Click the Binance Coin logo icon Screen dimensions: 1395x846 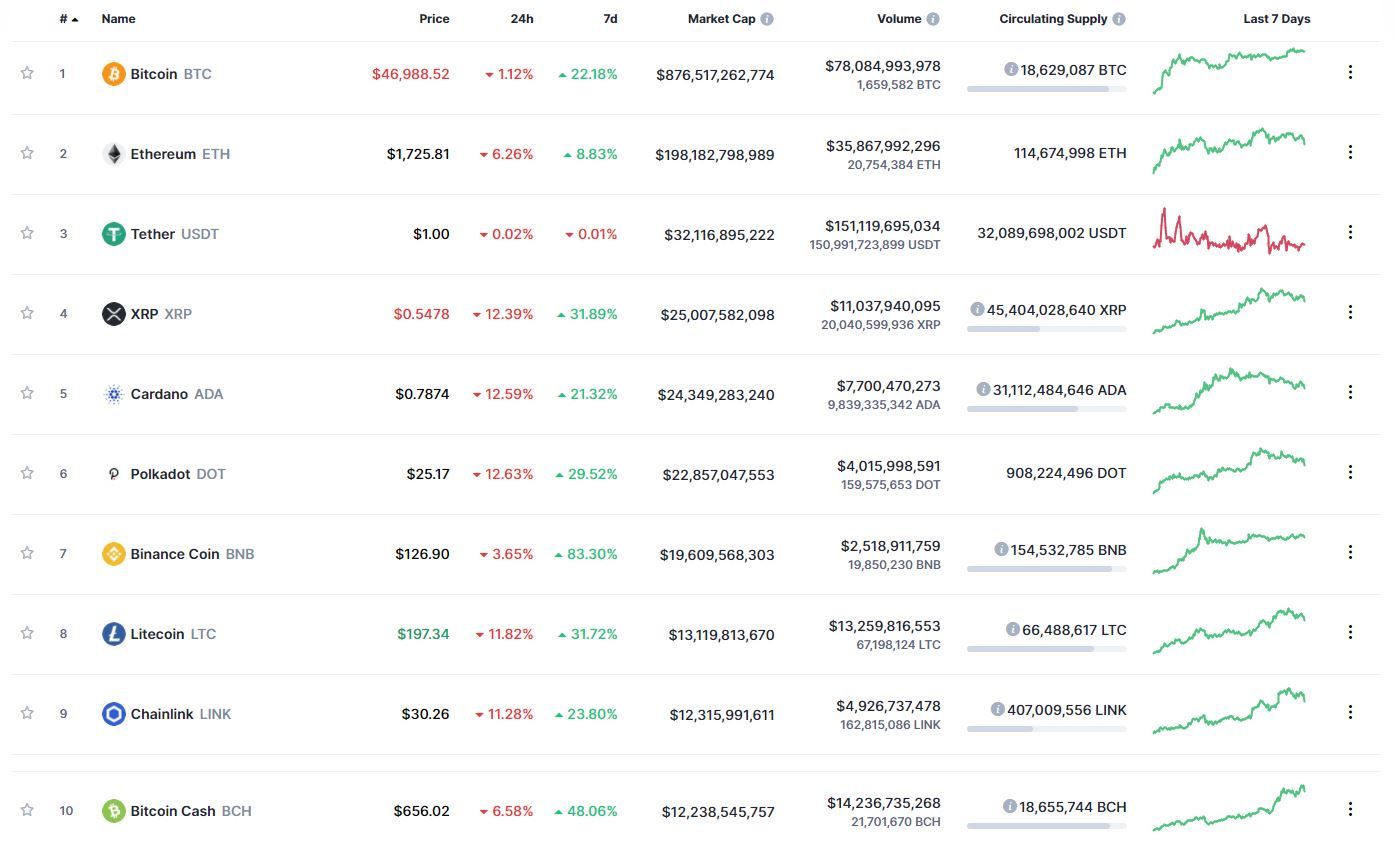point(114,554)
